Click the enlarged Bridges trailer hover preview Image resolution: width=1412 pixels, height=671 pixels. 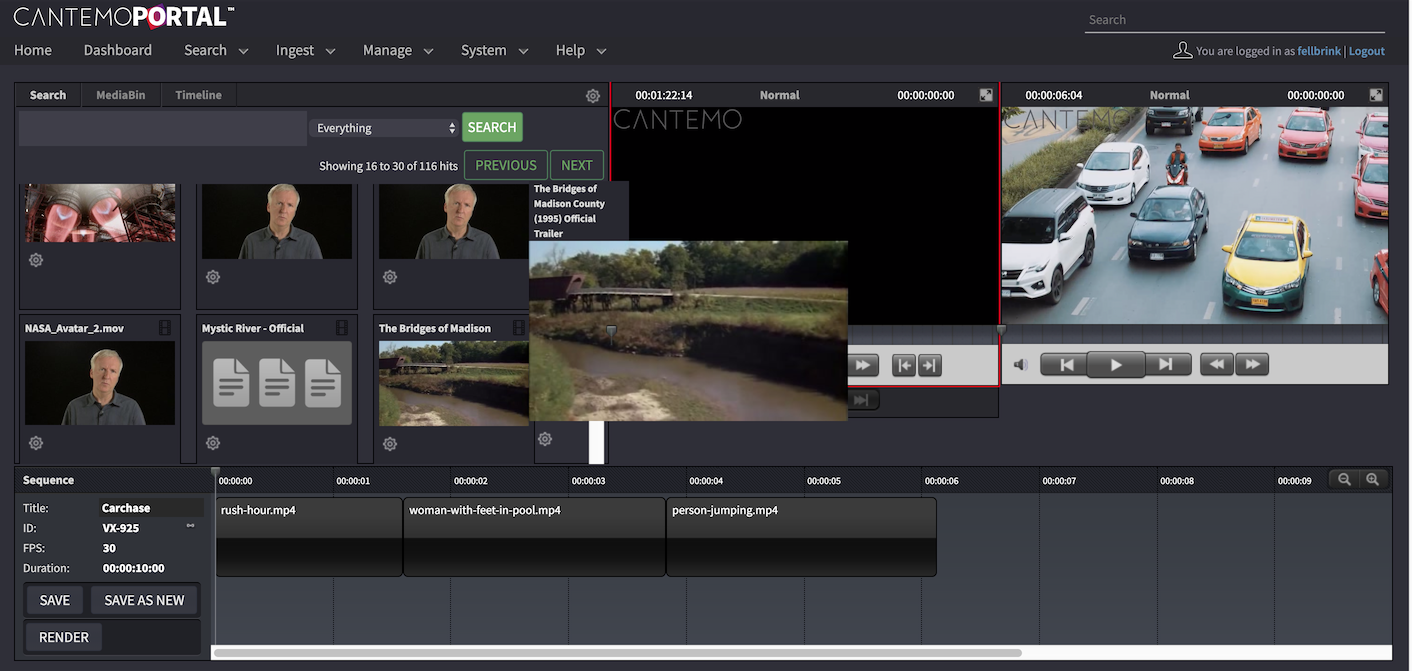coord(688,331)
